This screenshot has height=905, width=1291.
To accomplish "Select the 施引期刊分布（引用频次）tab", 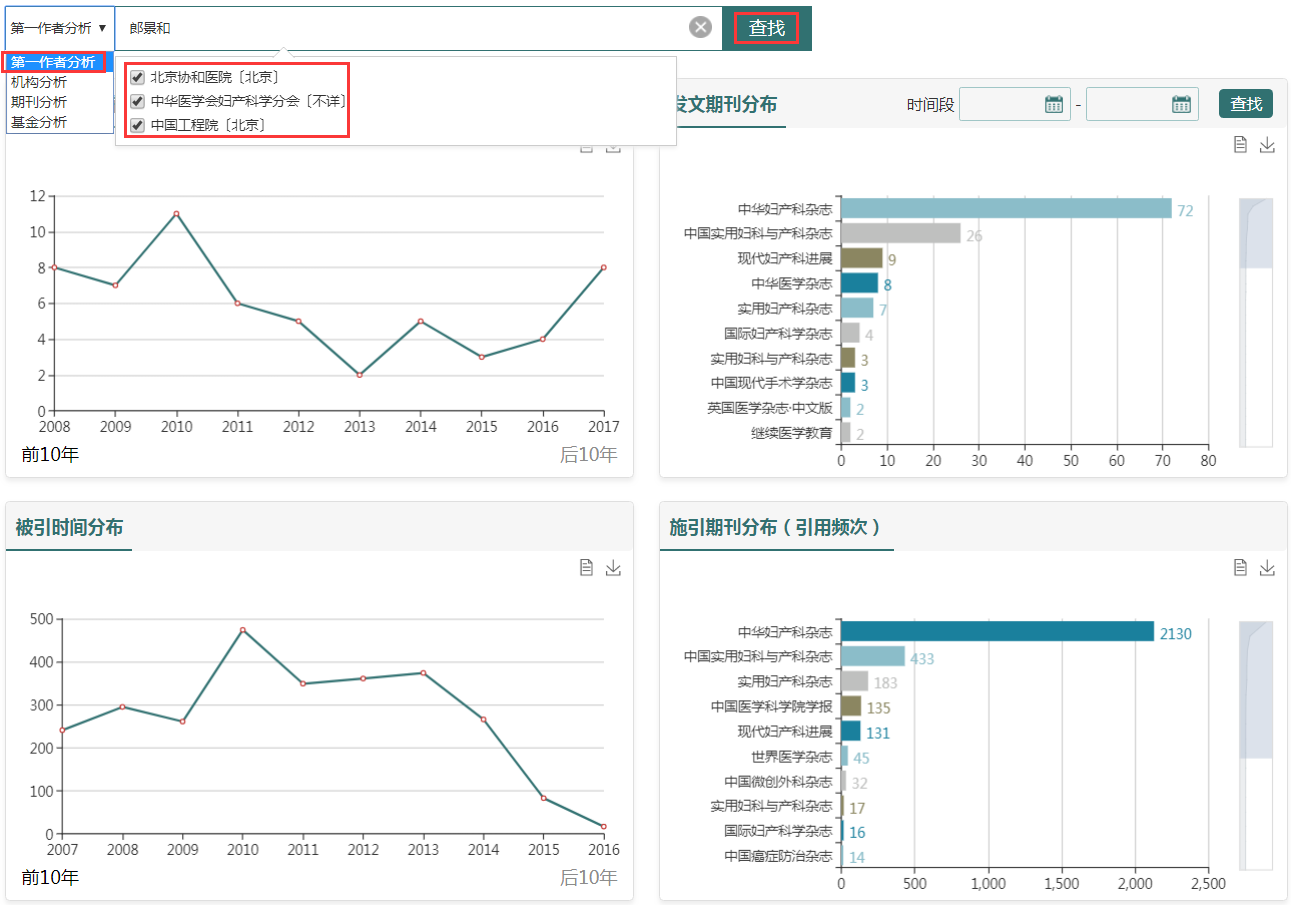I will pos(776,527).
